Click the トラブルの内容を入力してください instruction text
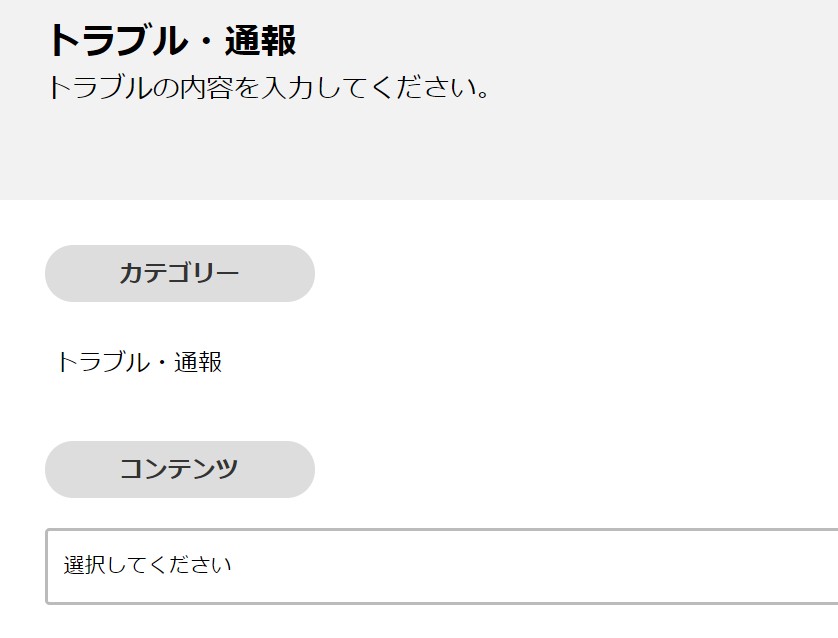838x638 pixels. click(270, 88)
